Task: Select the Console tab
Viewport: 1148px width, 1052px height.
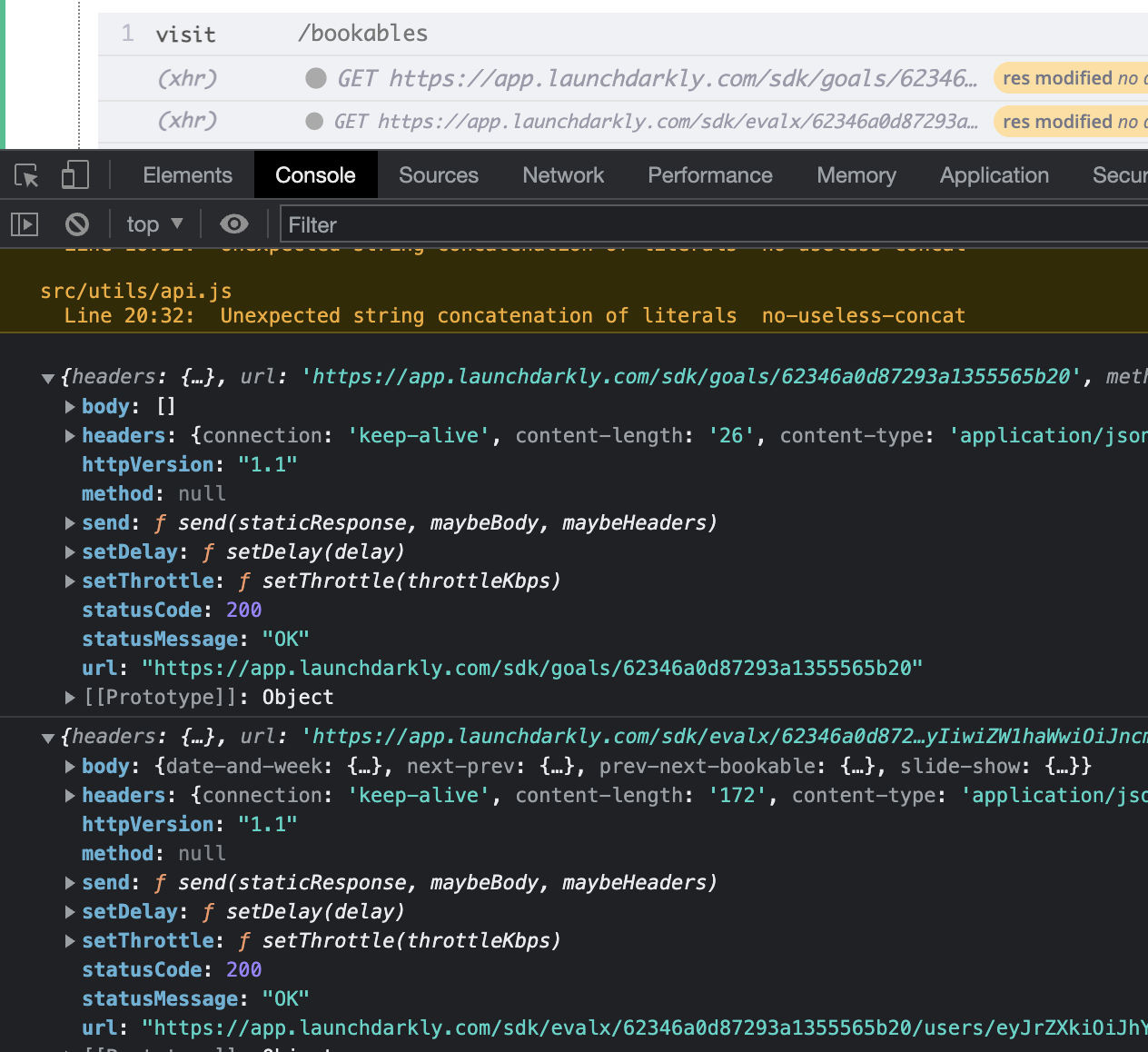Action: pyautogui.click(x=315, y=175)
